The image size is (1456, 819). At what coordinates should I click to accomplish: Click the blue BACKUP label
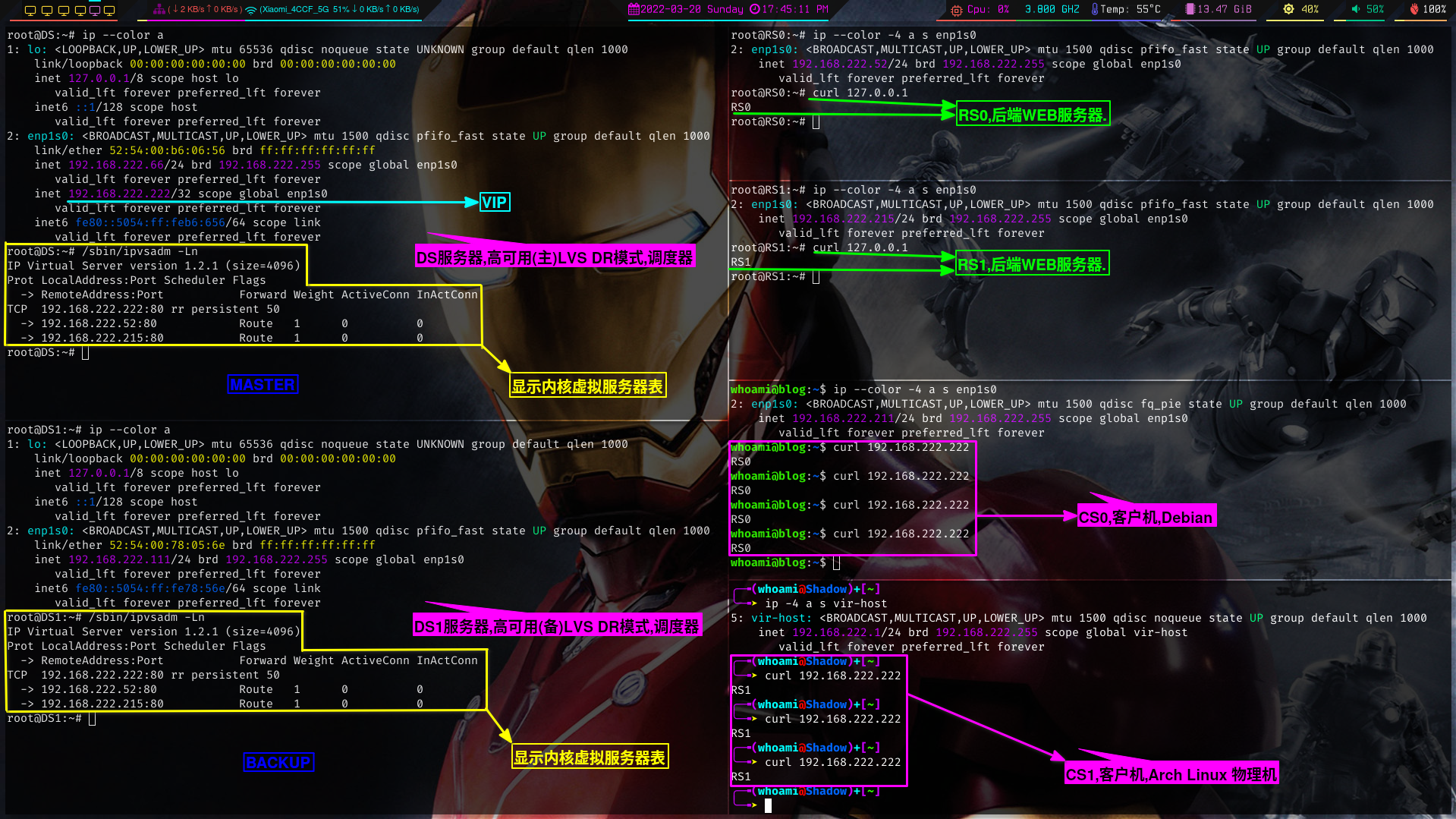278,762
